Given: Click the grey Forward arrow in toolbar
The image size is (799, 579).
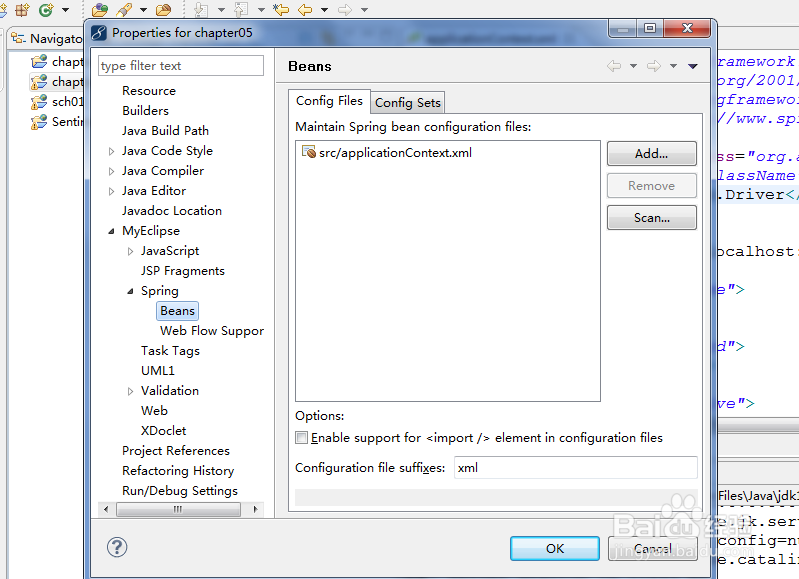Looking at the screenshot, I should (345, 10).
